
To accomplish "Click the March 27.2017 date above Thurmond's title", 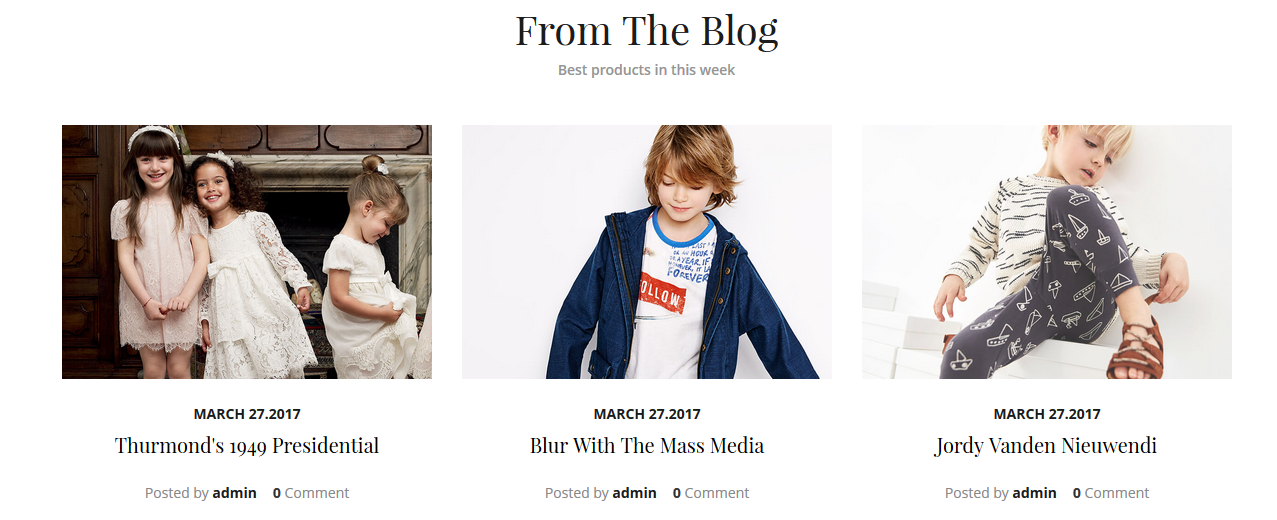I will (x=247, y=414).
